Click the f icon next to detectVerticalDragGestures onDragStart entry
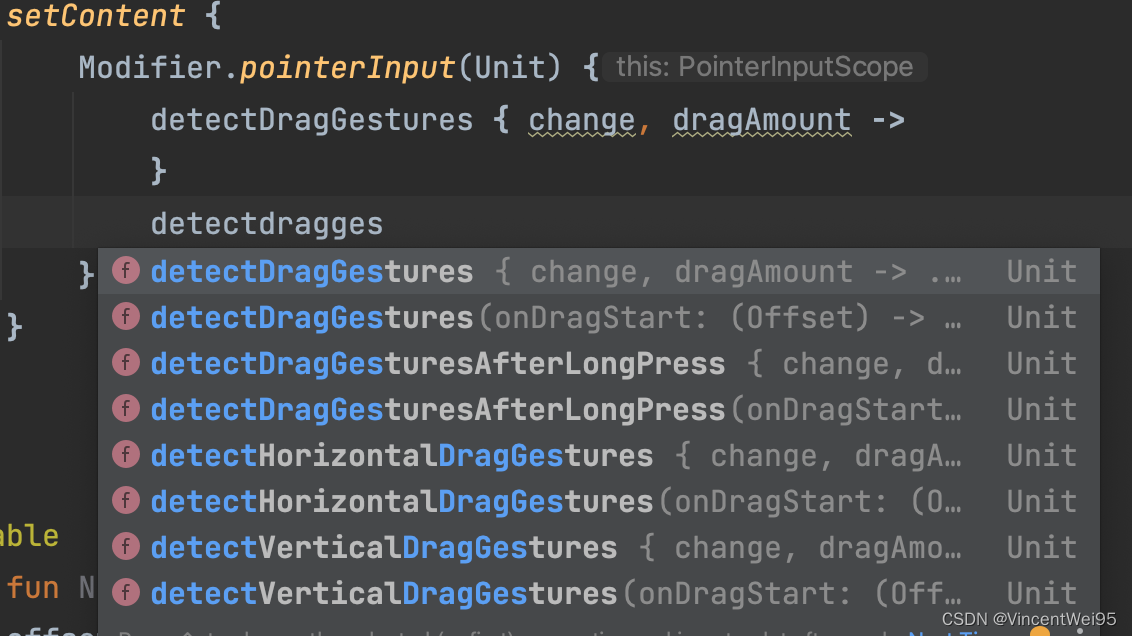This screenshot has height=636, width=1132. [125, 593]
